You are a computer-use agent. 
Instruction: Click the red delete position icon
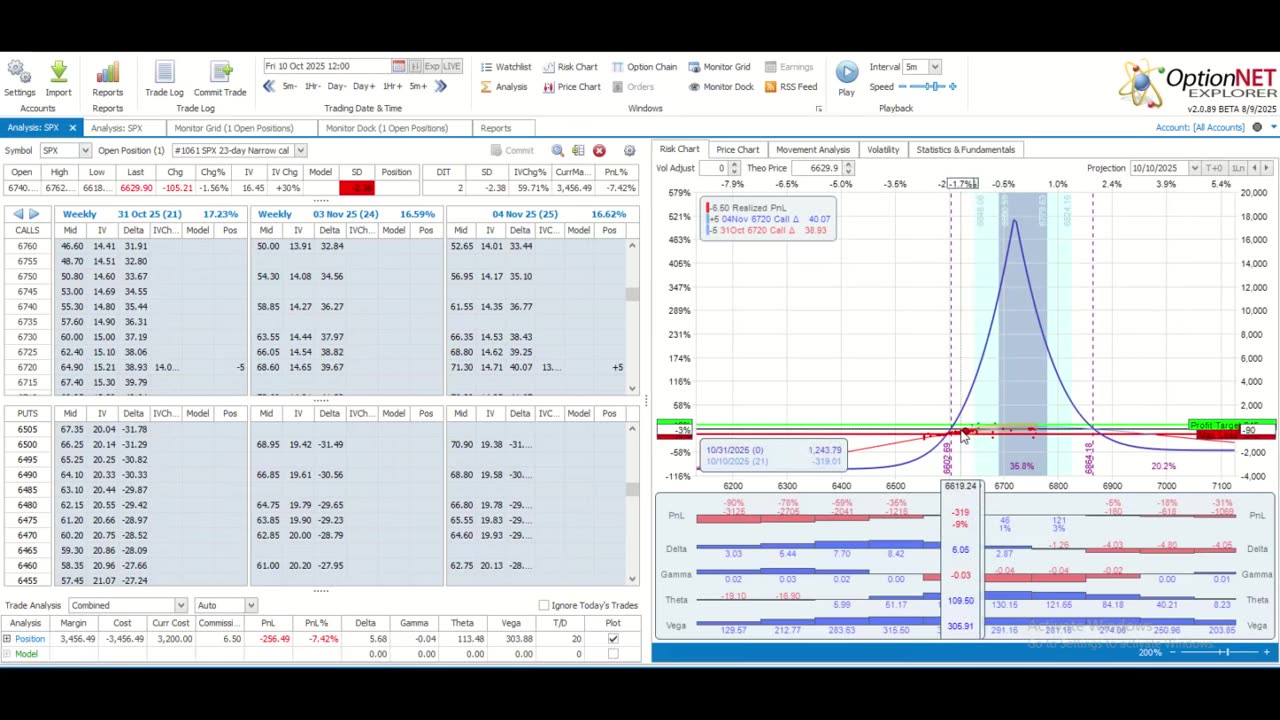tap(599, 150)
